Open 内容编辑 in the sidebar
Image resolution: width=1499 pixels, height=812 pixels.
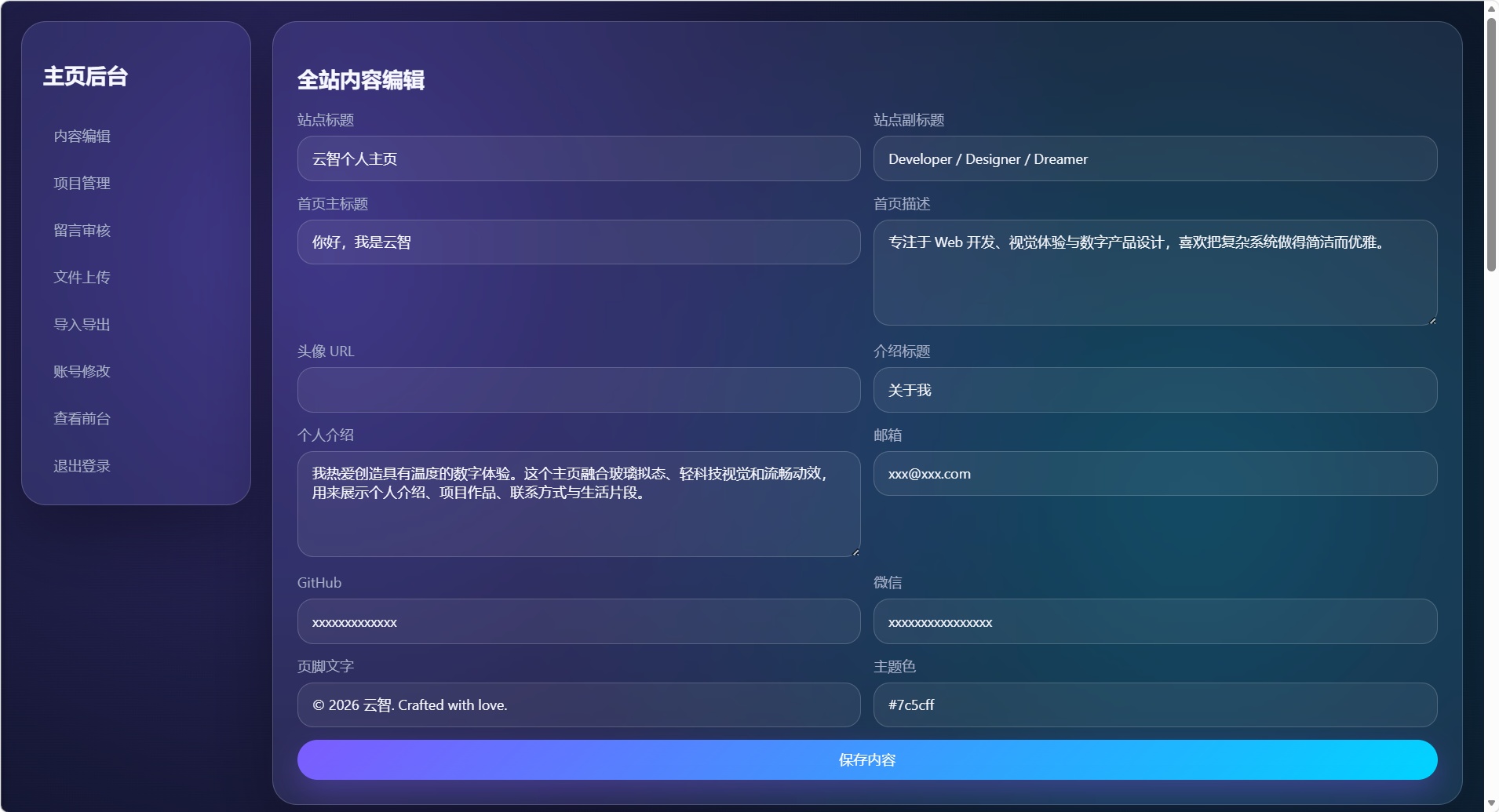coord(82,136)
